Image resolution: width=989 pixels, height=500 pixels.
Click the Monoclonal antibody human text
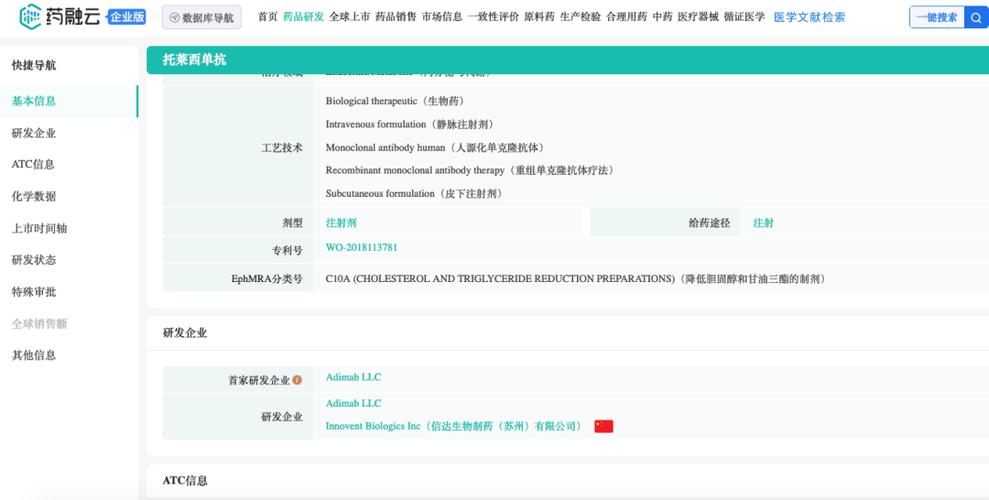coord(436,148)
